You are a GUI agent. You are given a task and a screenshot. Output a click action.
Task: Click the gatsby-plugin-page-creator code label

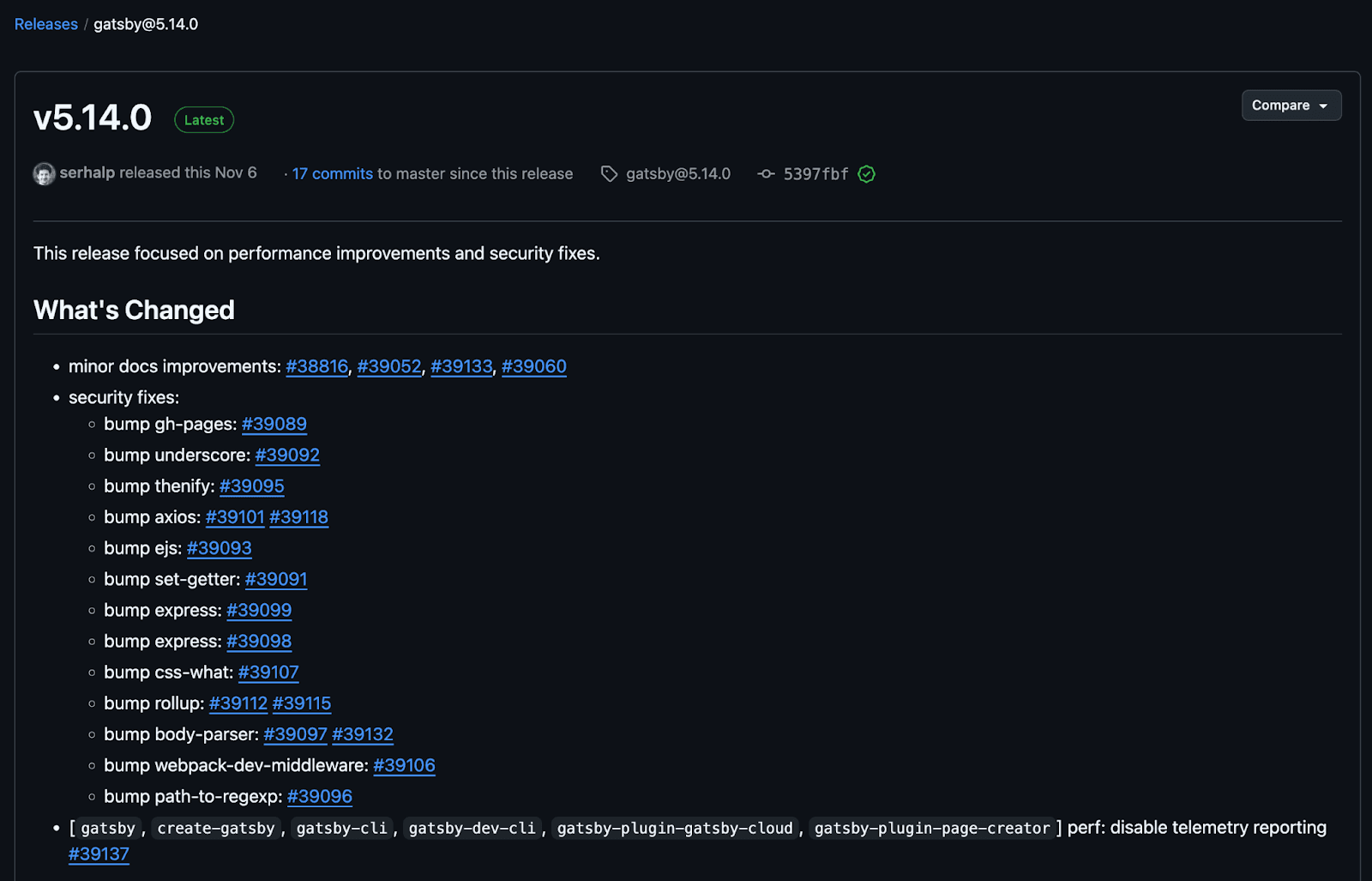coord(932,828)
